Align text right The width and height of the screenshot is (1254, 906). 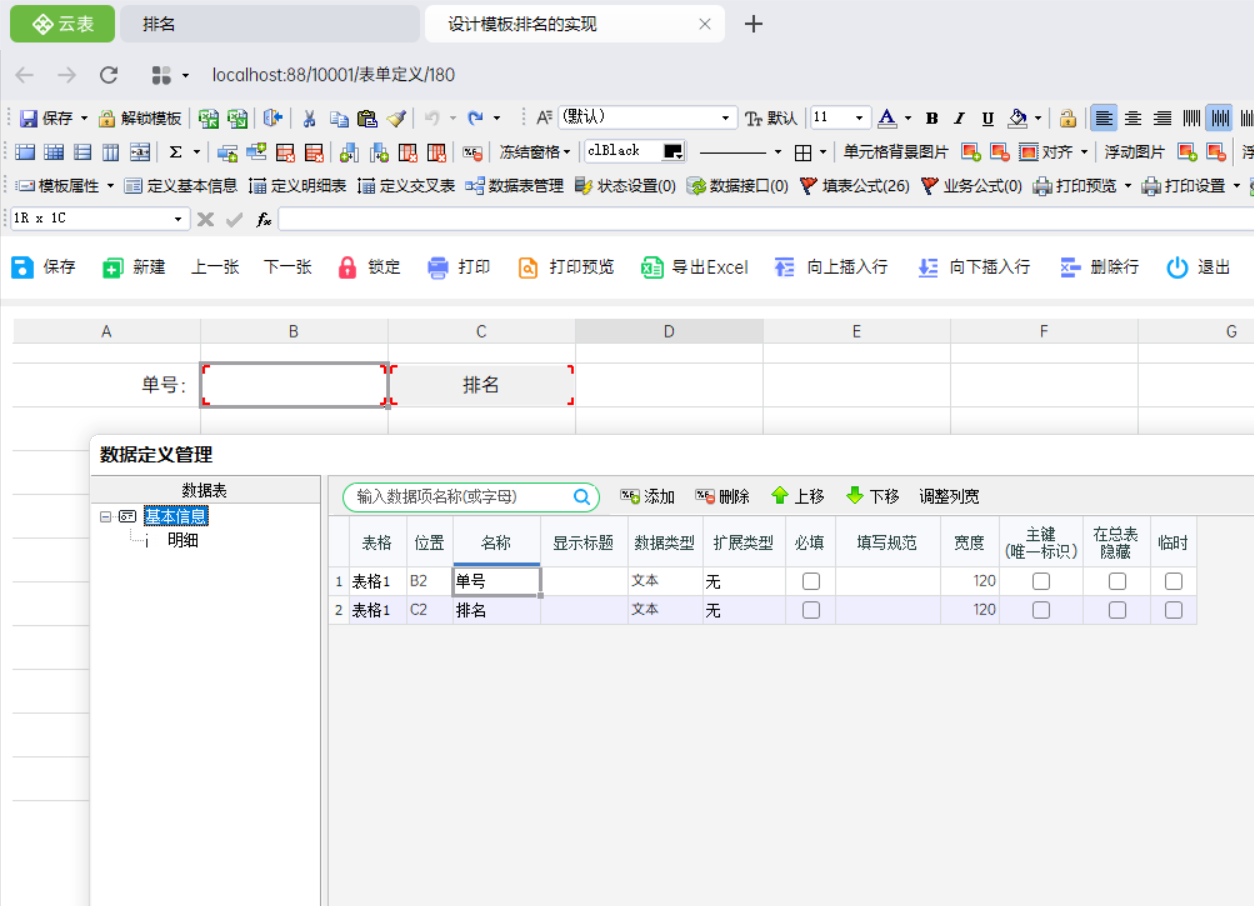coord(1162,118)
